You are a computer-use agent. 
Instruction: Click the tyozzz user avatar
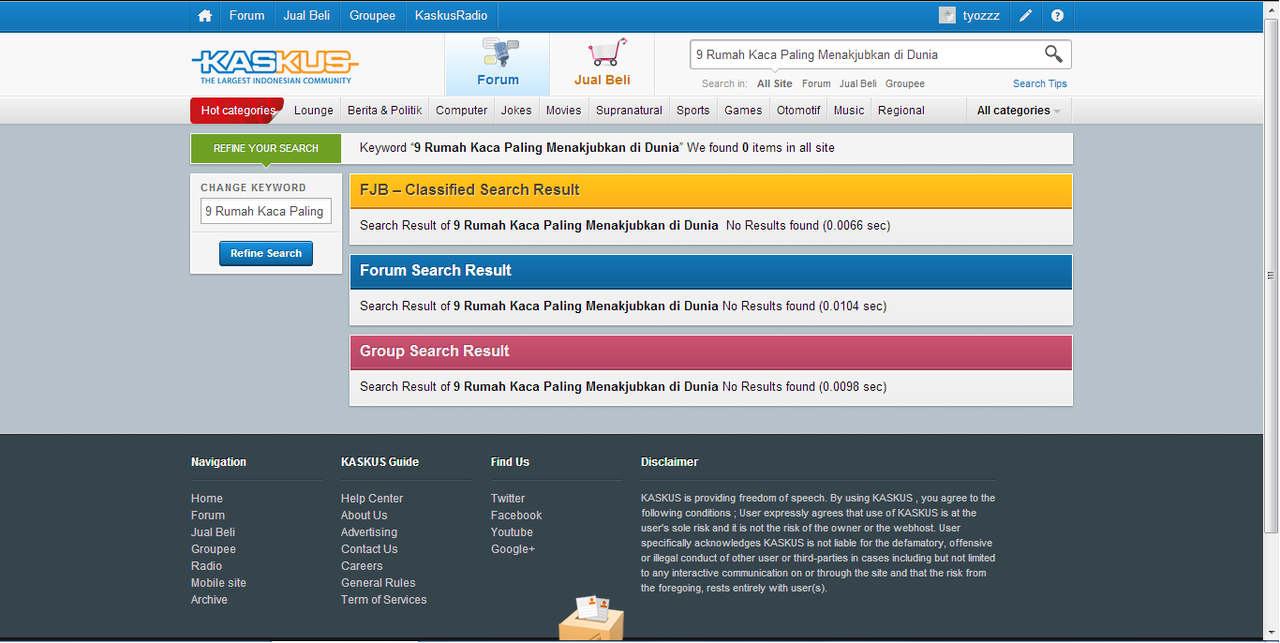pyautogui.click(x=947, y=16)
